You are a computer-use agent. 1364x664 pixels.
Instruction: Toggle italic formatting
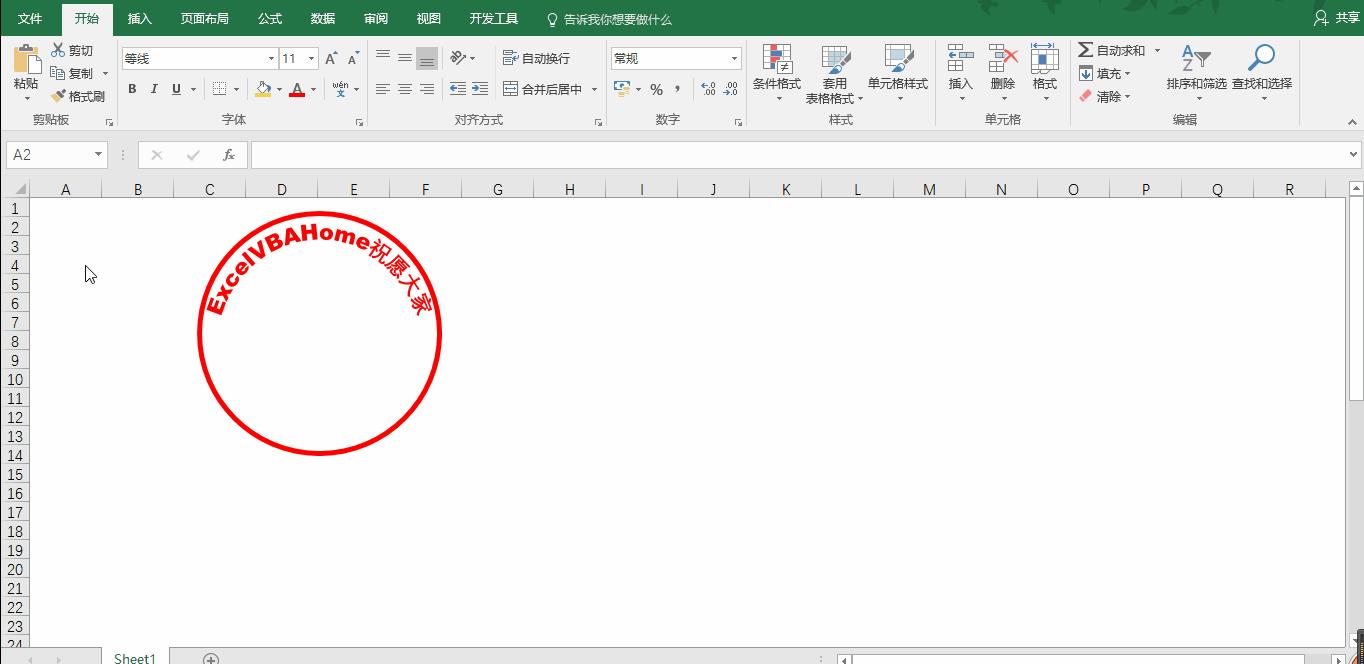153,89
